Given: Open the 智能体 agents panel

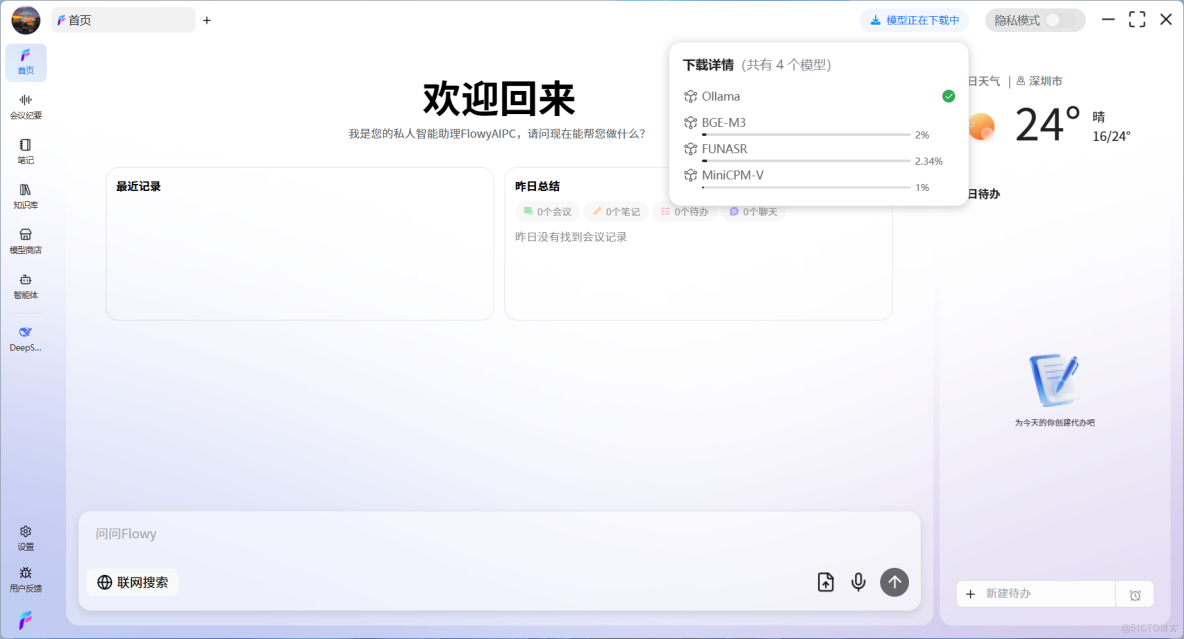Looking at the screenshot, I should click(26, 286).
